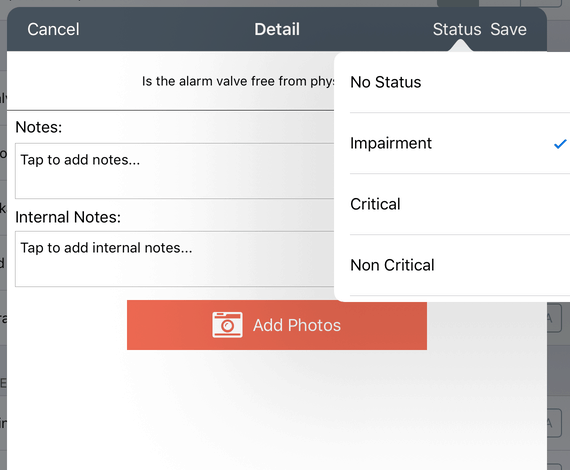This screenshot has height=470, width=570.
Task: Tap the Add Photos button
Action: [x=277, y=325]
